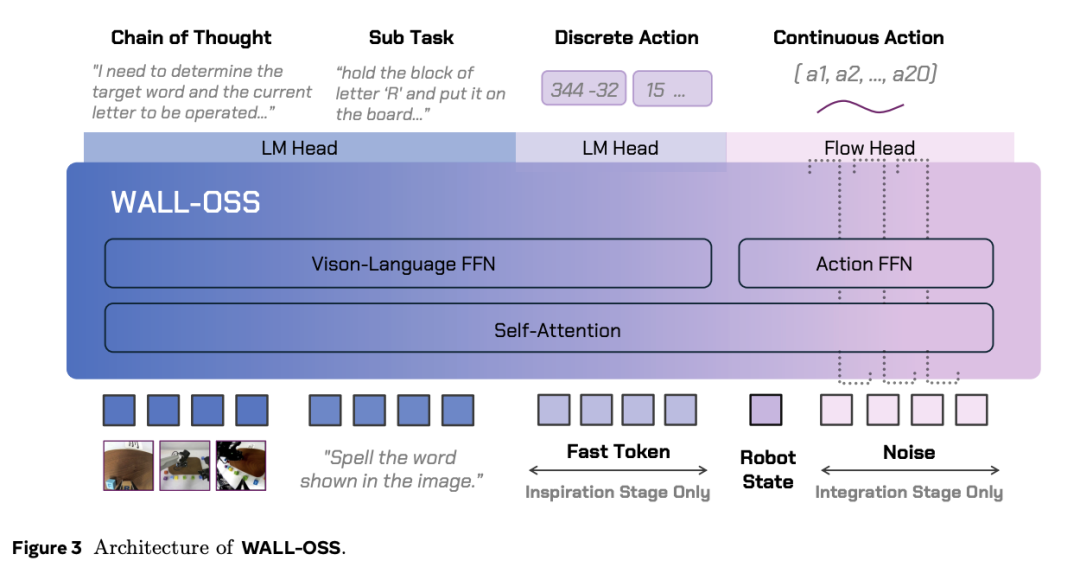Viewport: 1080px width, 567px height.
Task: Select the Action FFN block
Action: (865, 264)
